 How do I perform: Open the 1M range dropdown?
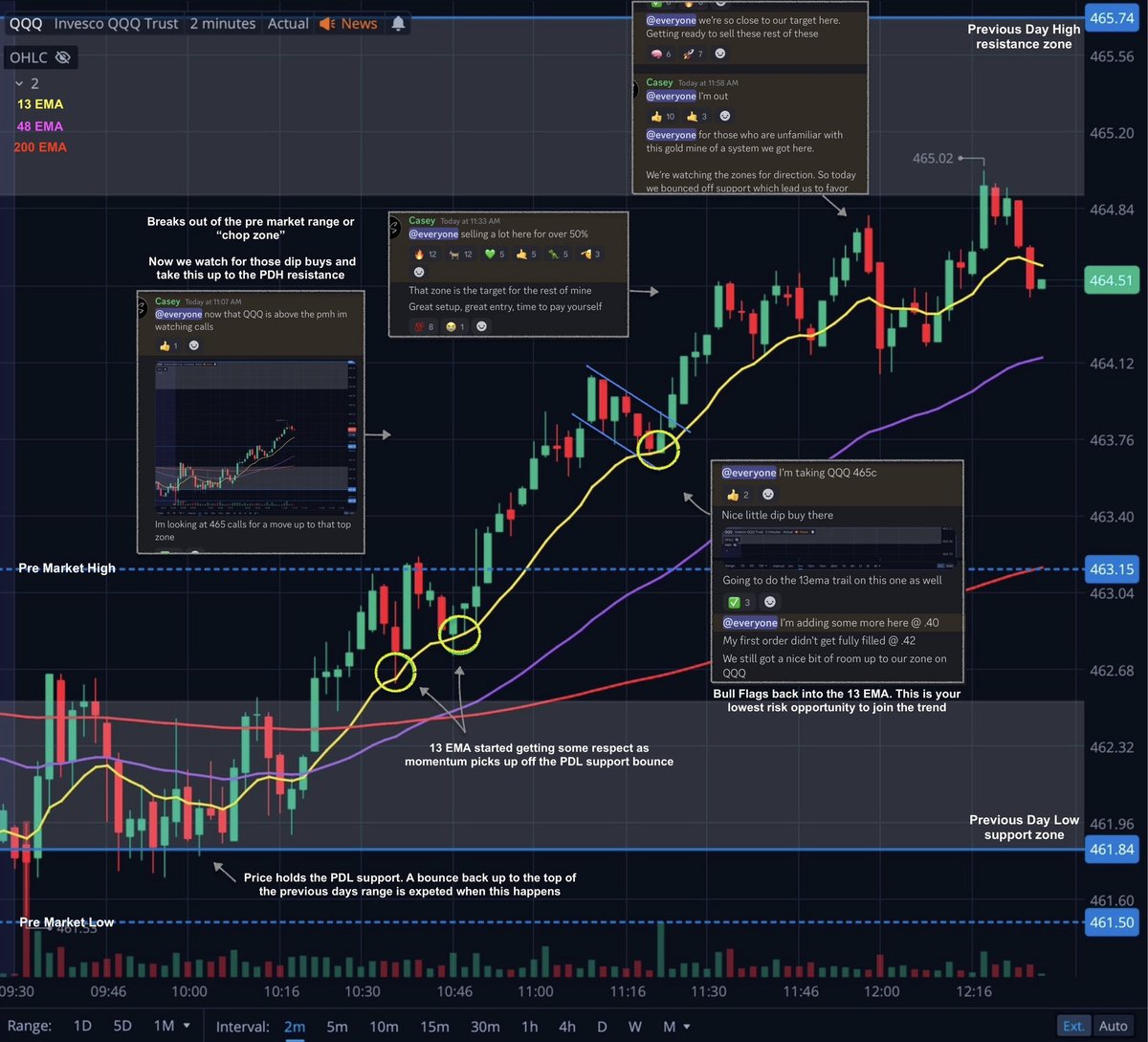[x=170, y=1026]
